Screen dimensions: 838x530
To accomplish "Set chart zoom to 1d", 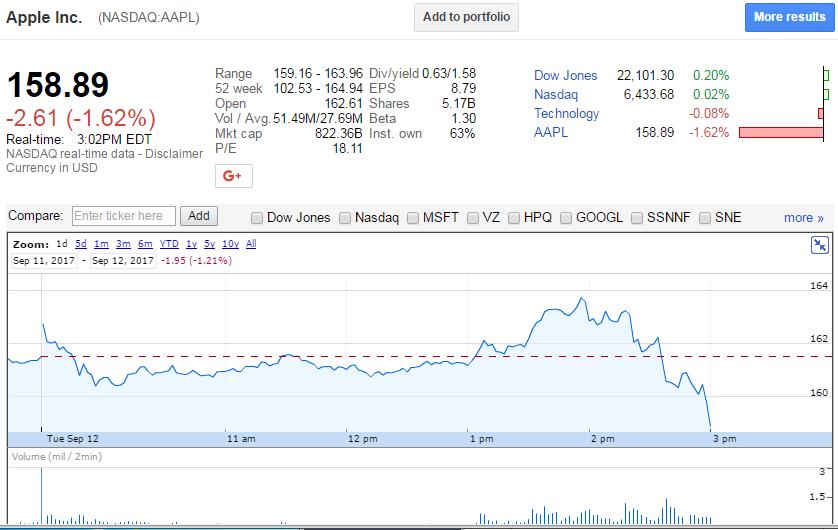I will pos(62,244).
